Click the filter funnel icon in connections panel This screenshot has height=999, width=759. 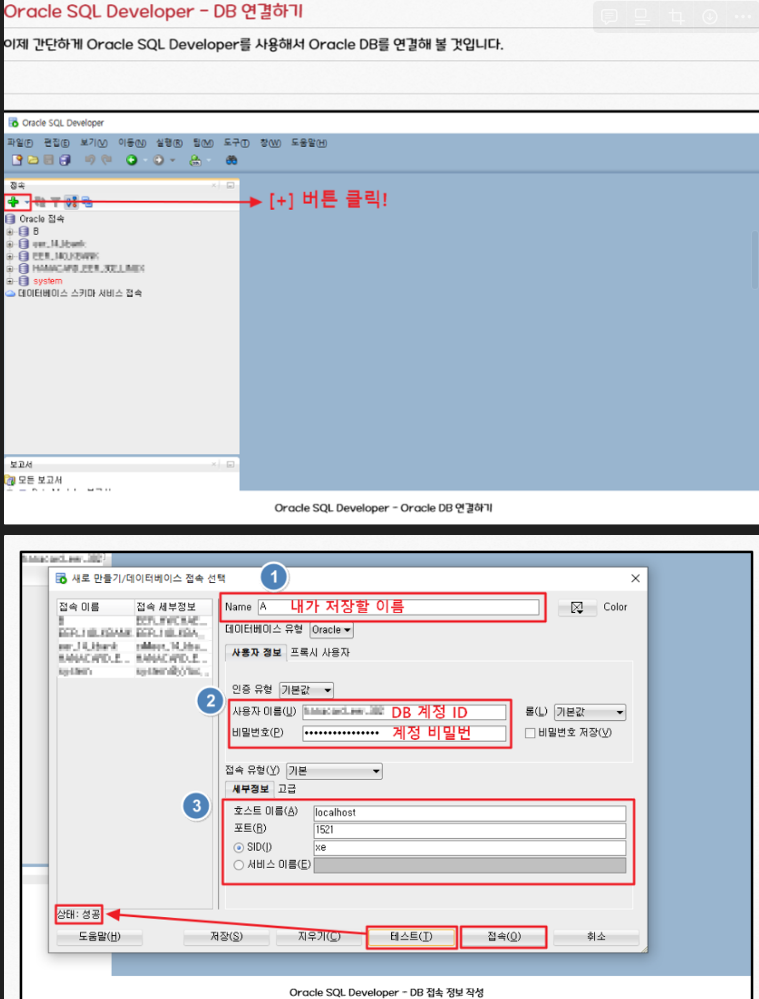tap(55, 203)
